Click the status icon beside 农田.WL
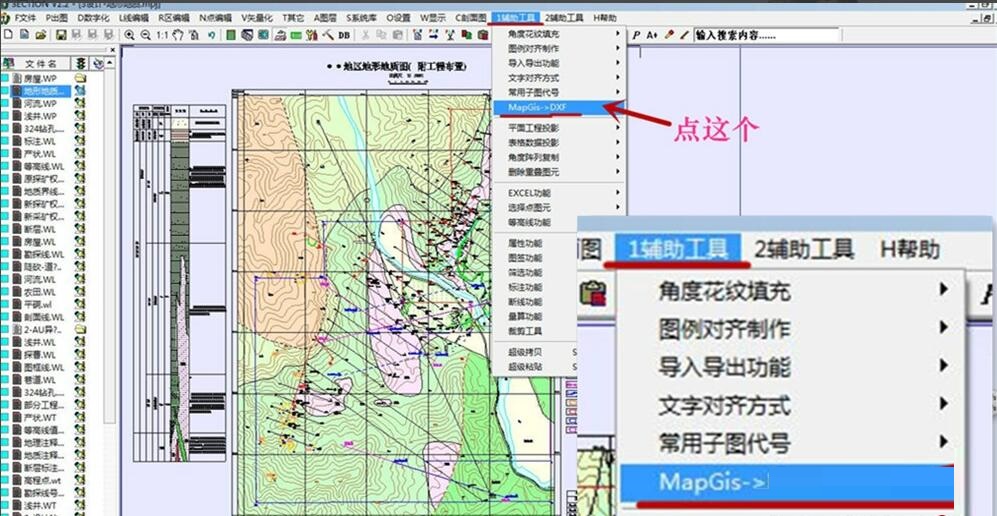This screenshot has width=997, height=516. (80, 292)
